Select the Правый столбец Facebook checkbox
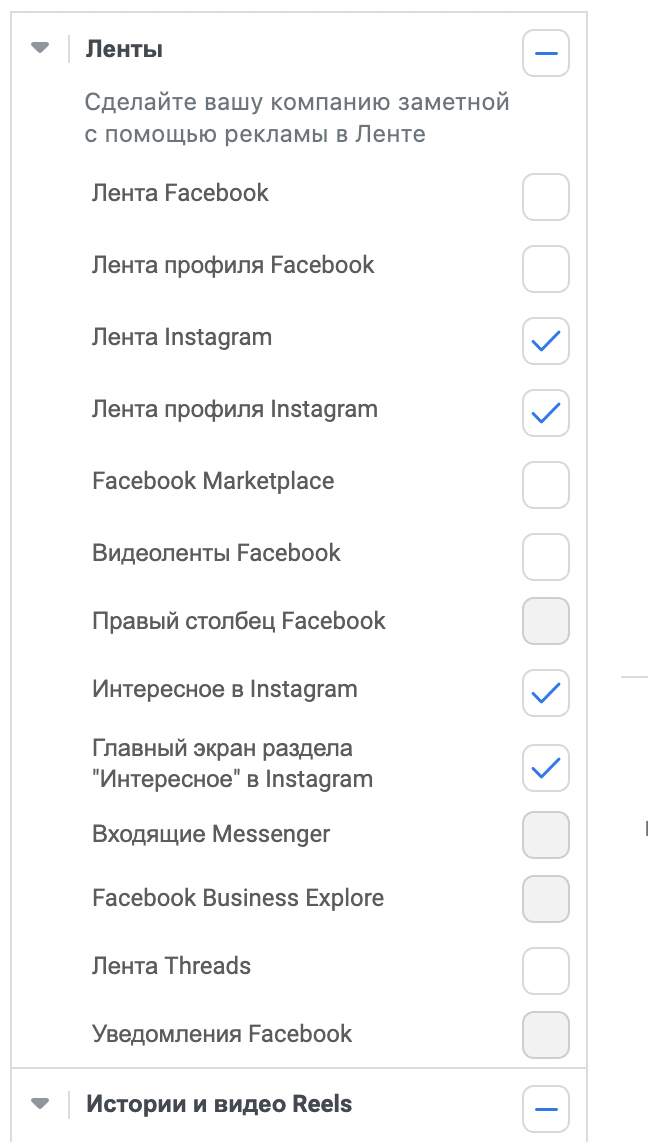648x1142 pixels. tap(545, 621)
